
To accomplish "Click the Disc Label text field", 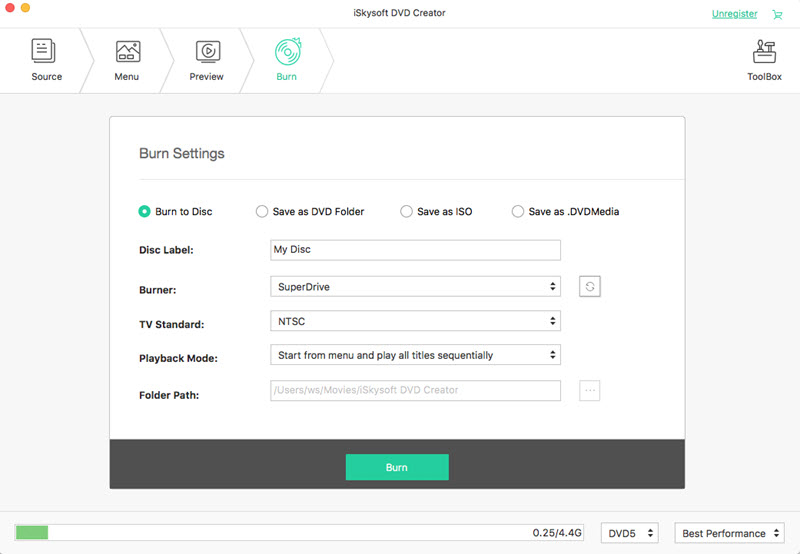I will 415,250.
